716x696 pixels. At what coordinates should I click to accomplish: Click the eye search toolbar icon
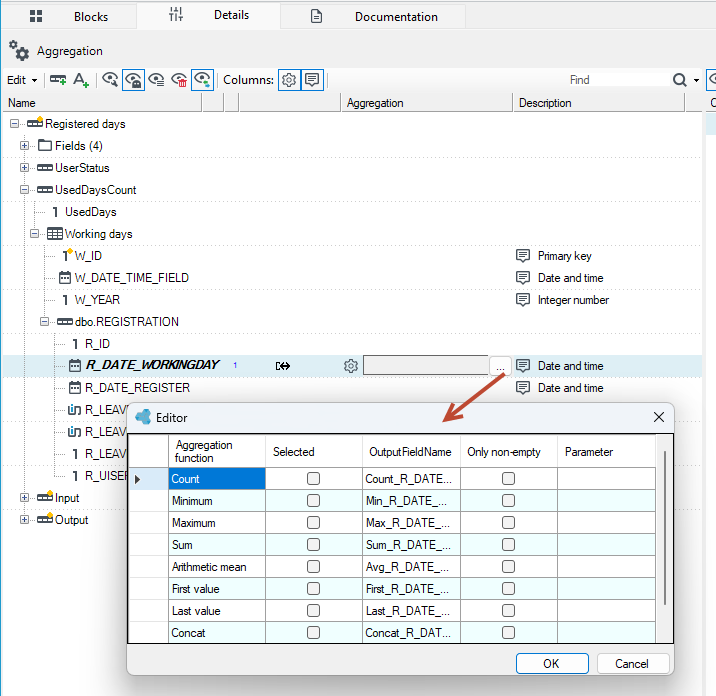pyautogui.click(x=110, y=80)
